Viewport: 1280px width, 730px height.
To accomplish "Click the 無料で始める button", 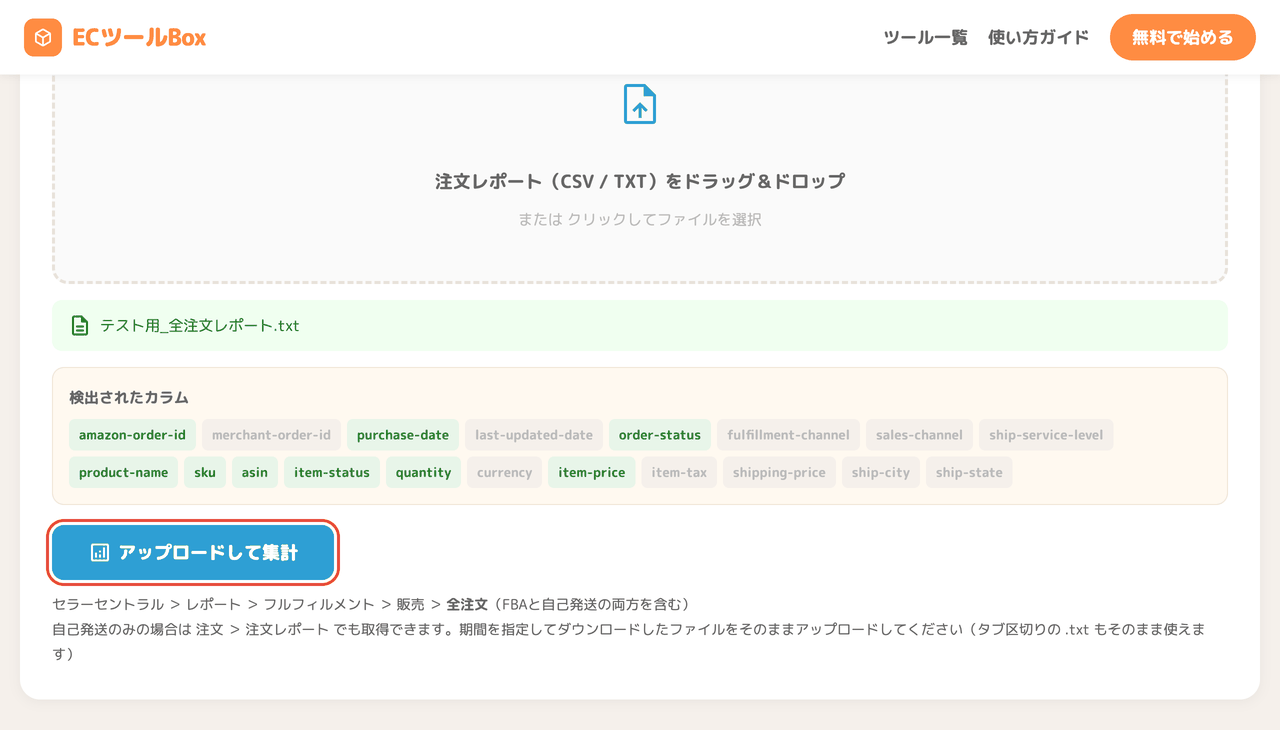I will tap(1183, 38).
